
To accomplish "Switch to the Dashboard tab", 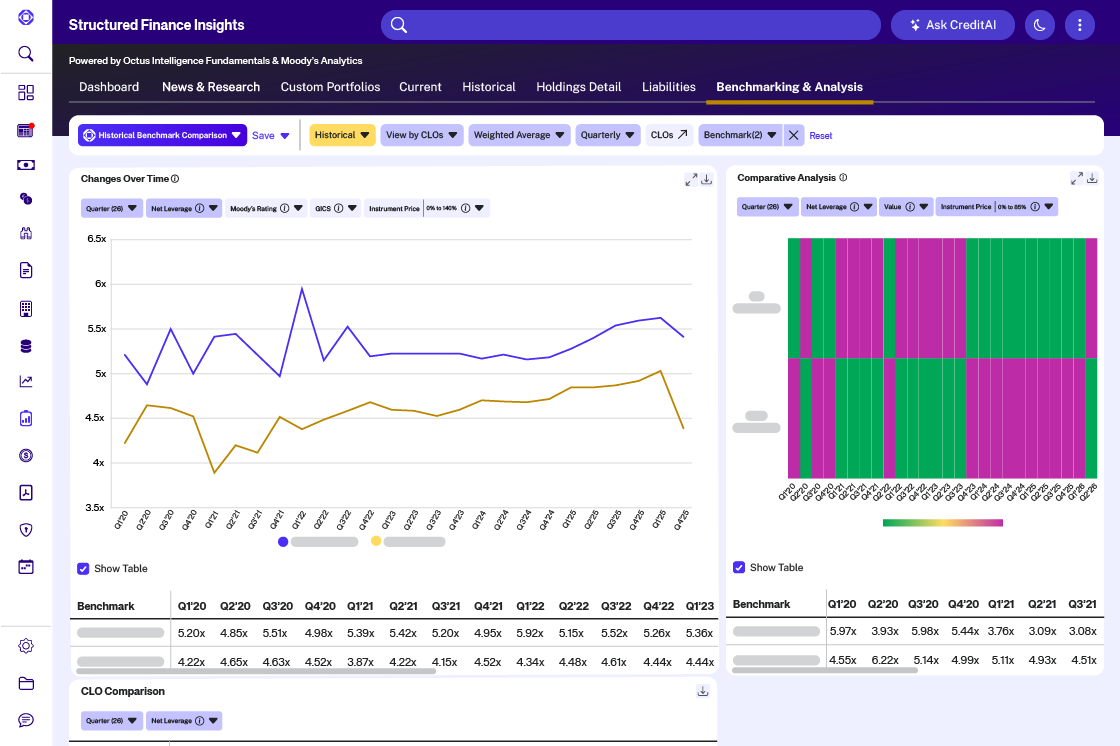I will (109, 87).
